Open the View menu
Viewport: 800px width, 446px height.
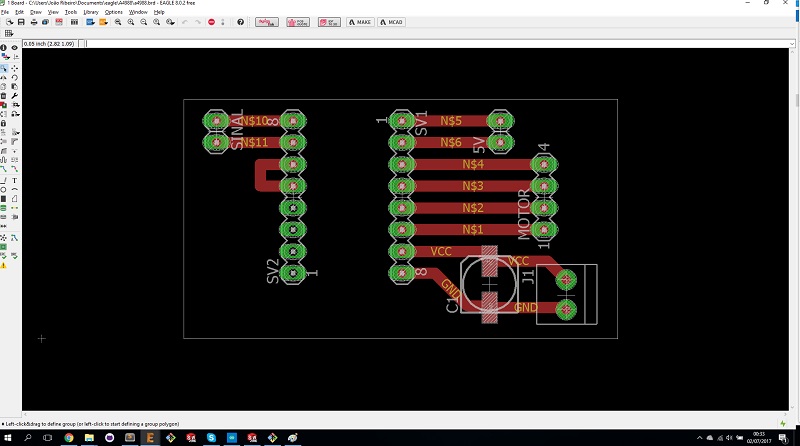tap(53, 12)
